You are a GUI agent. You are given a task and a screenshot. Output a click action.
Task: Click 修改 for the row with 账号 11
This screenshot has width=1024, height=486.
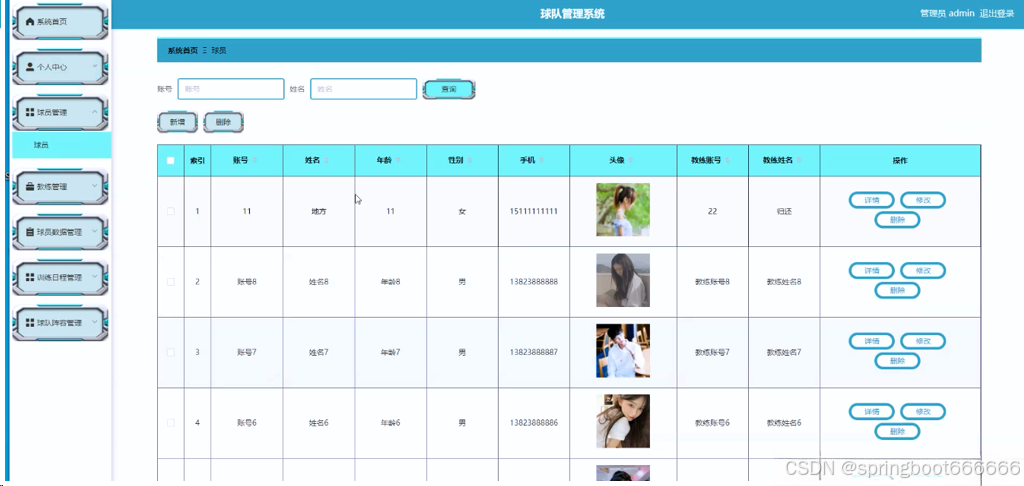(x=923, y=200)
